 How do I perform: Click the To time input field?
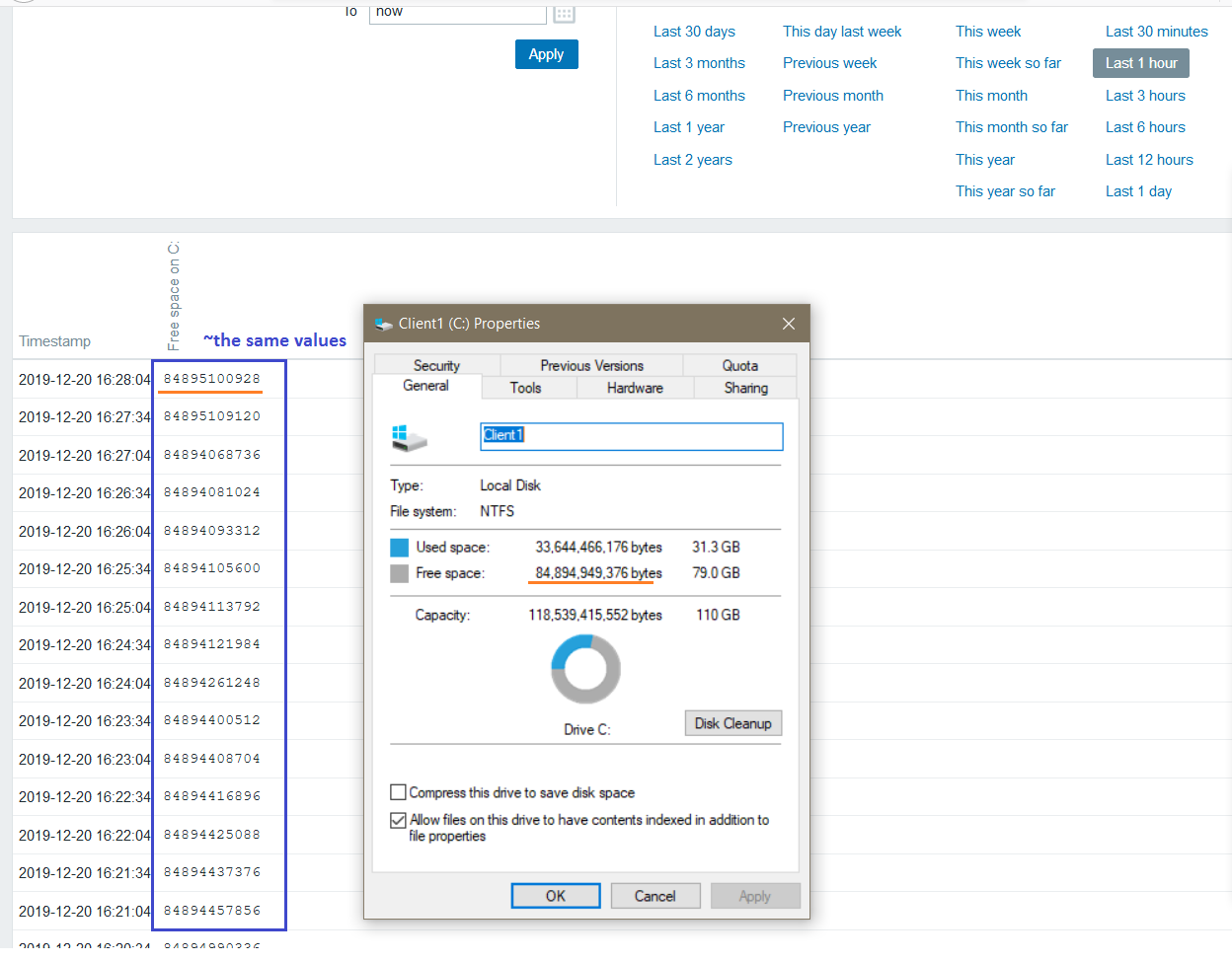(x=457, y=13)
